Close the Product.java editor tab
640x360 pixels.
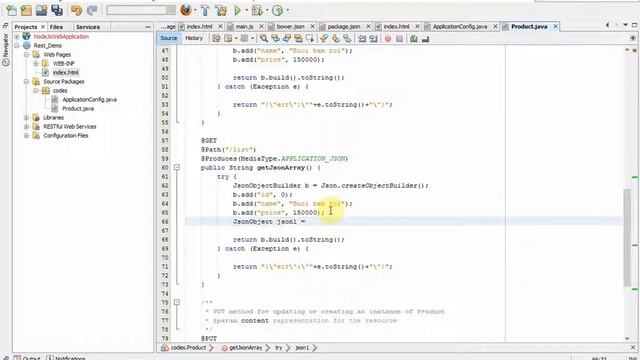556,26
